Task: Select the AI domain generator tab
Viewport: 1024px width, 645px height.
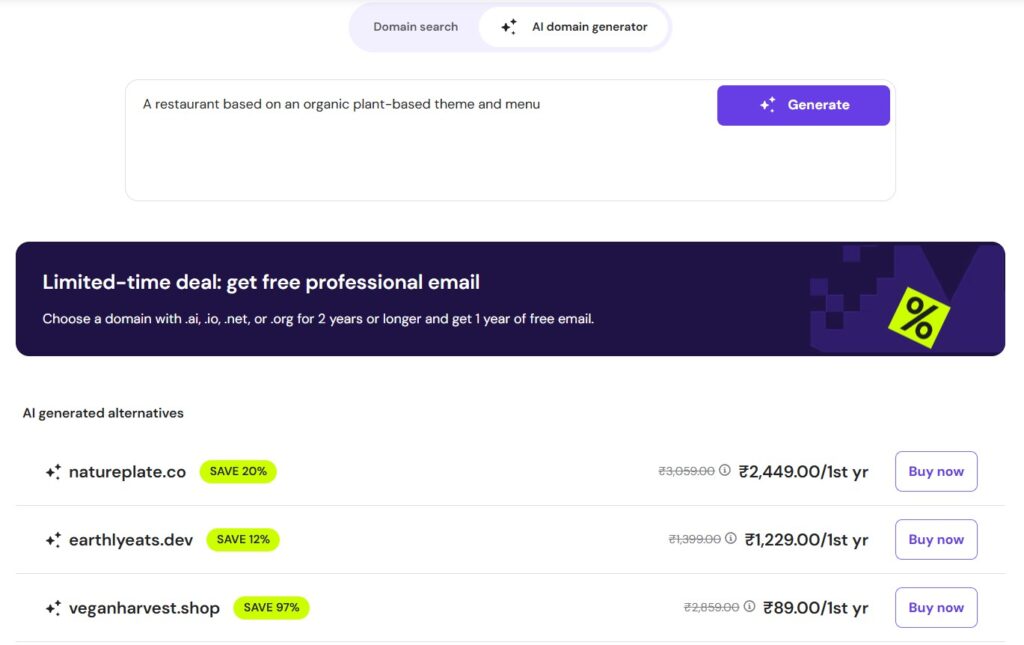Action: [x=573, y=27]
